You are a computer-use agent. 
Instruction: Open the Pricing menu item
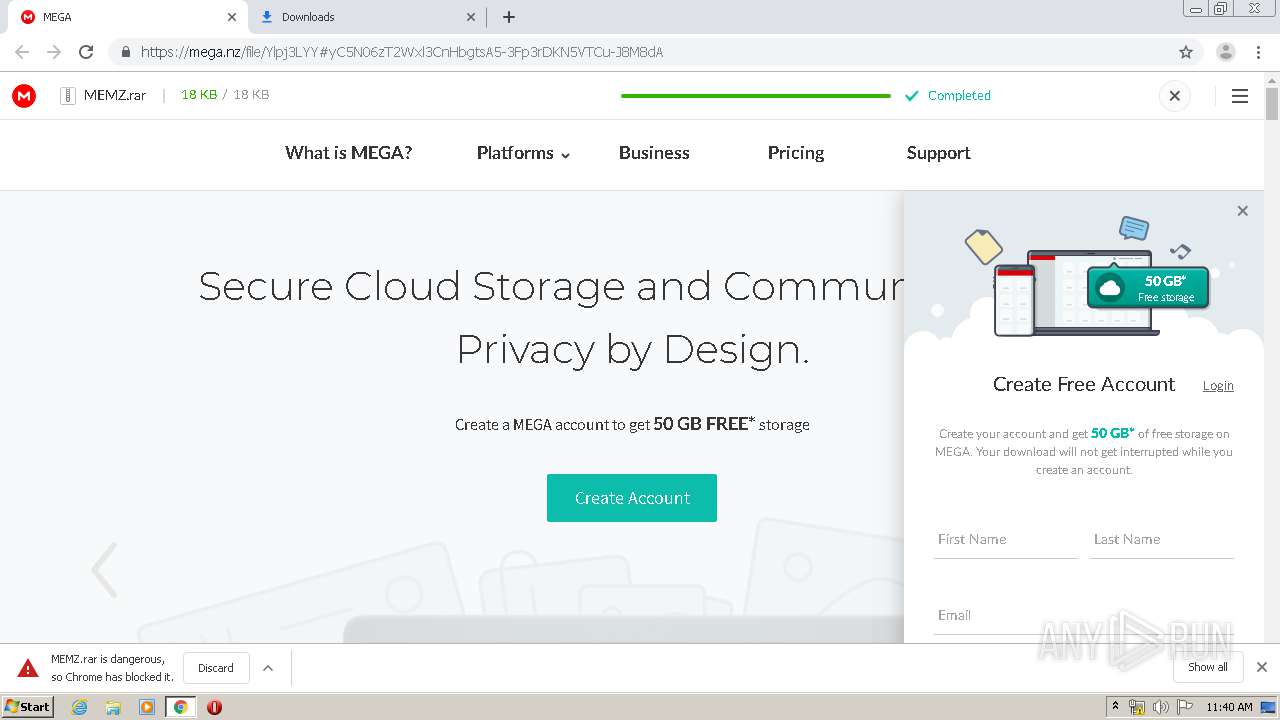[x=796, y=153]
